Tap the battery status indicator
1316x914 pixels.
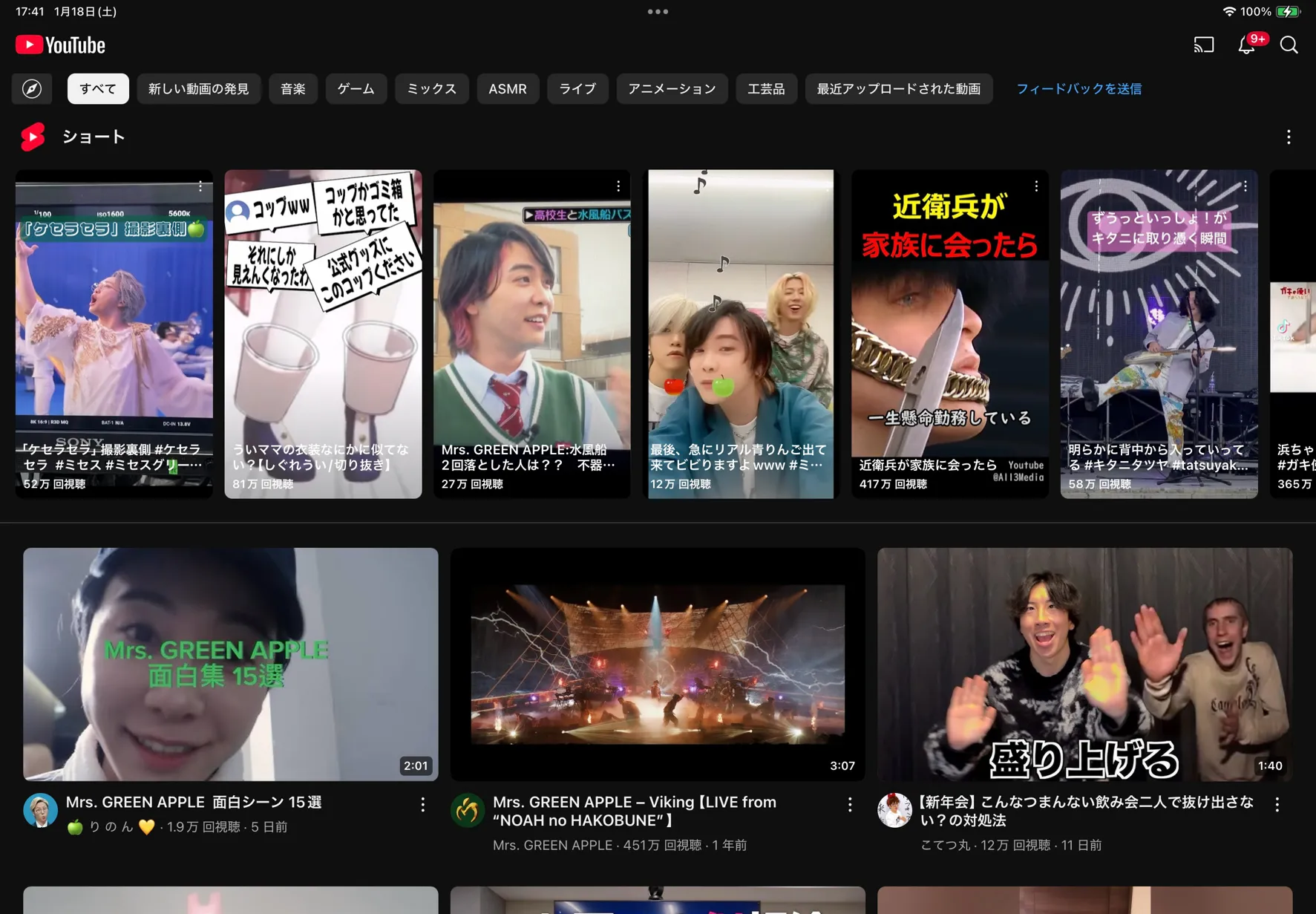[x=1288, y=12]
